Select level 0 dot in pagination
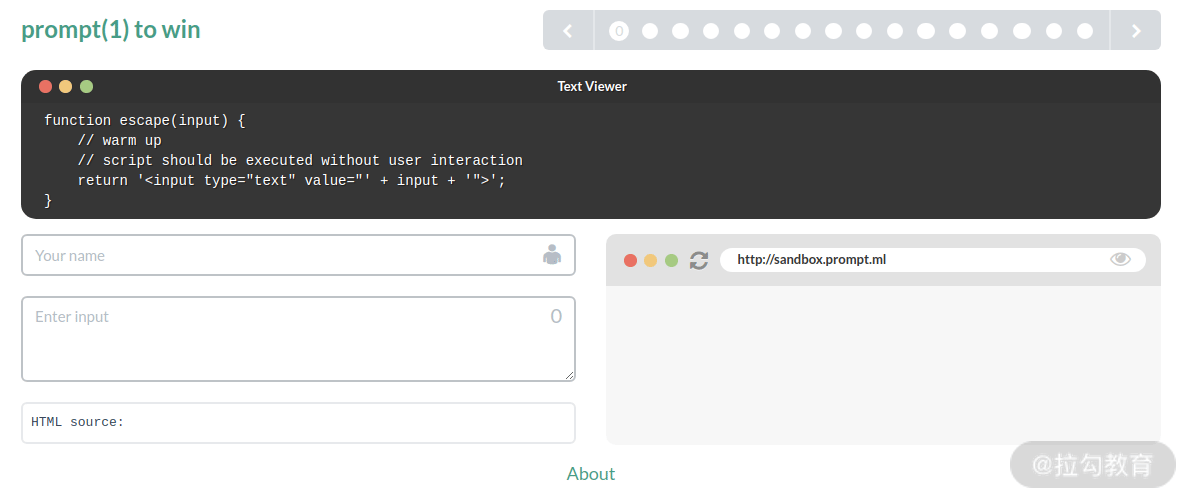 (619, 31)
